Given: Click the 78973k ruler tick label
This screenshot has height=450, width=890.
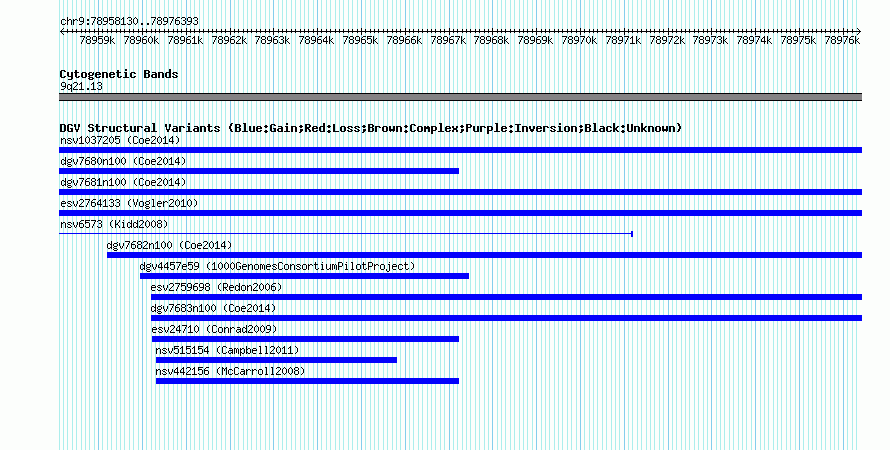Looking at the screenshot, I should pos(711,40).
